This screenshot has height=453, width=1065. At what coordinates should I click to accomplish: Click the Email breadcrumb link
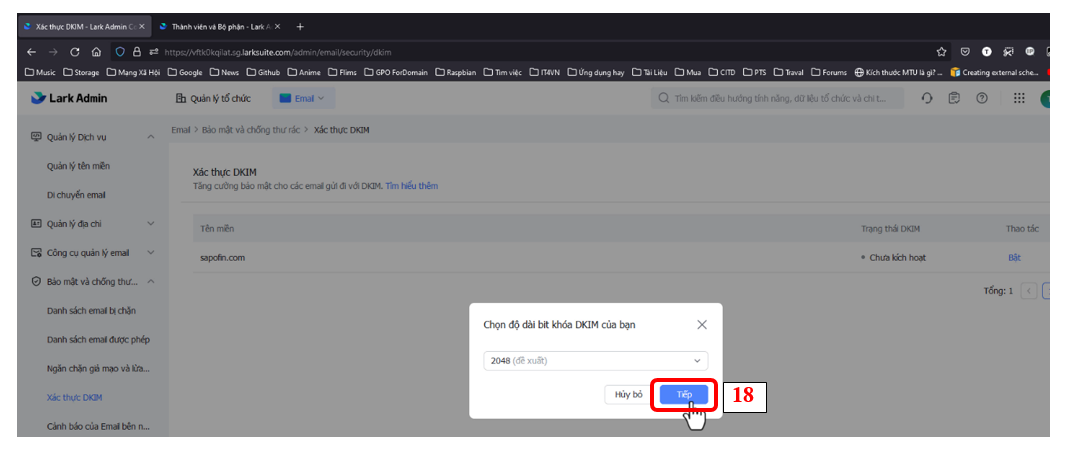tap(181, 129)
